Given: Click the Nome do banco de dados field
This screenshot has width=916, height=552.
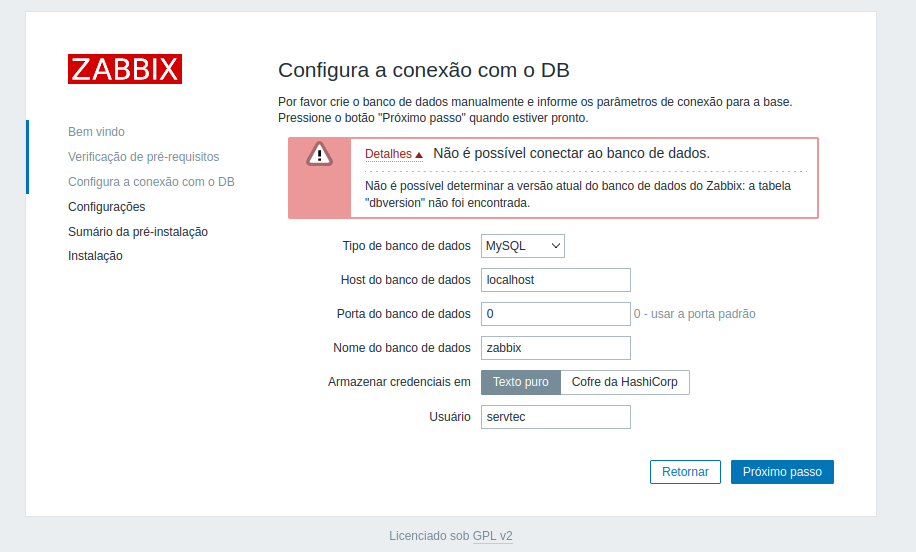Looking at the screenshot, I should click(x=555, y=348).
